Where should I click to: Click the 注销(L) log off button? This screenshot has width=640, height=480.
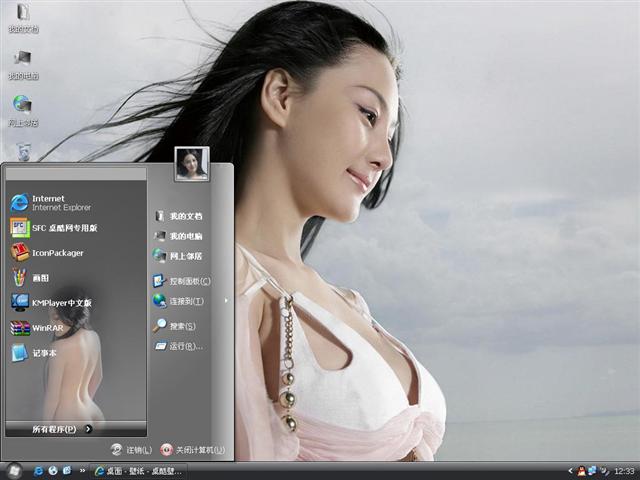point(131,450)
